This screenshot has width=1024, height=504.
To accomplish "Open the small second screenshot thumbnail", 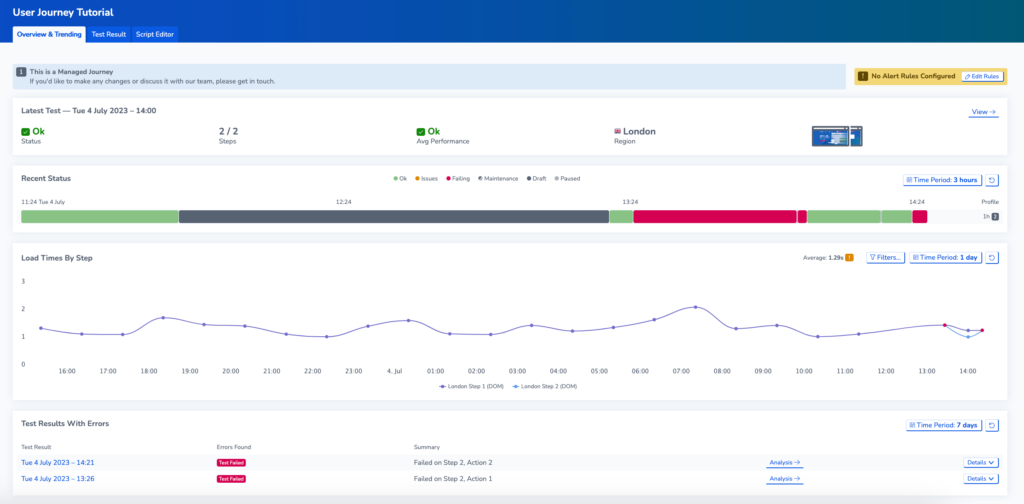I will [x=856, y=136].
